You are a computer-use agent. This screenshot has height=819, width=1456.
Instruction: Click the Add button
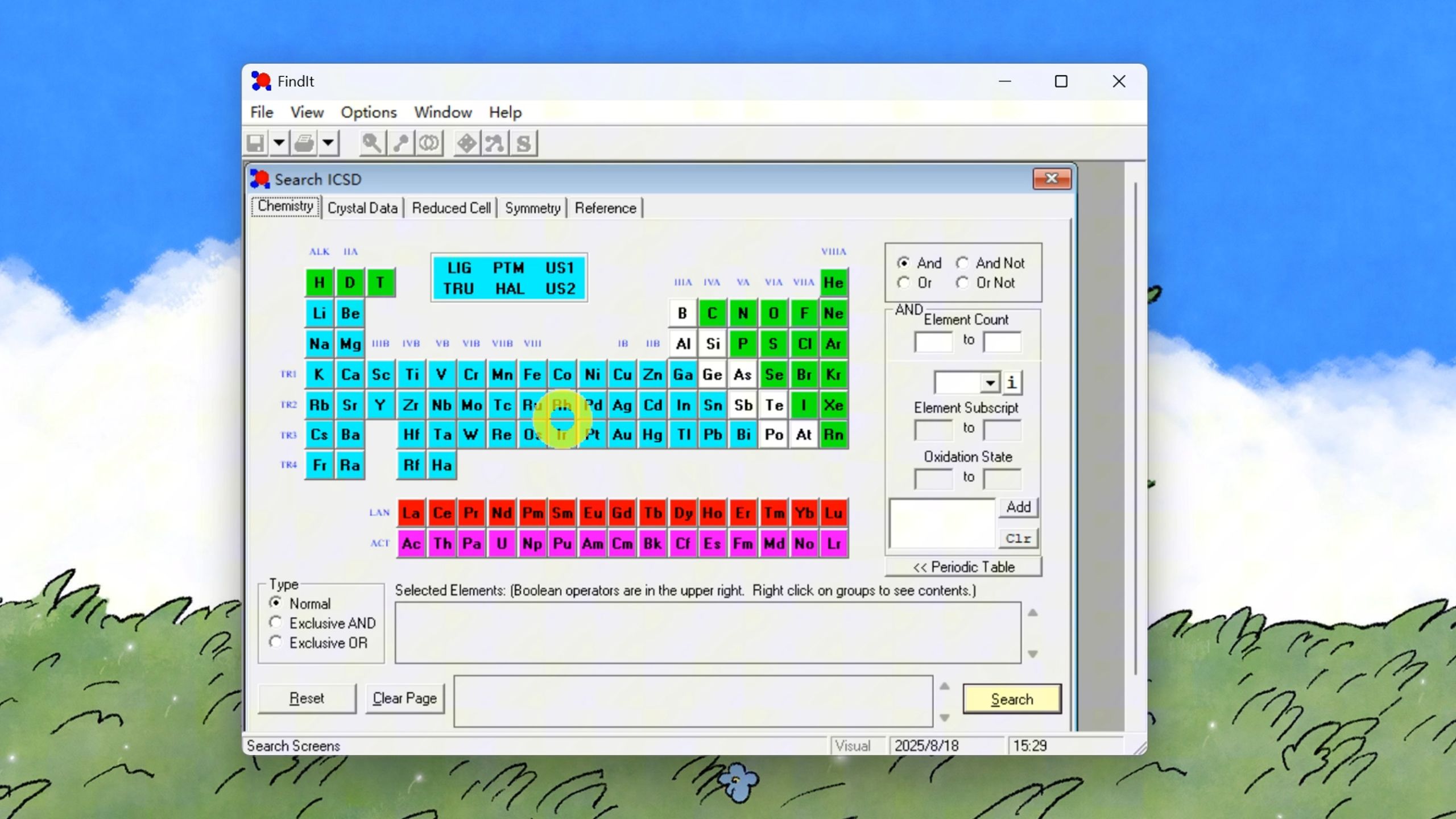pyautogui.click(x=1018, y=507)
